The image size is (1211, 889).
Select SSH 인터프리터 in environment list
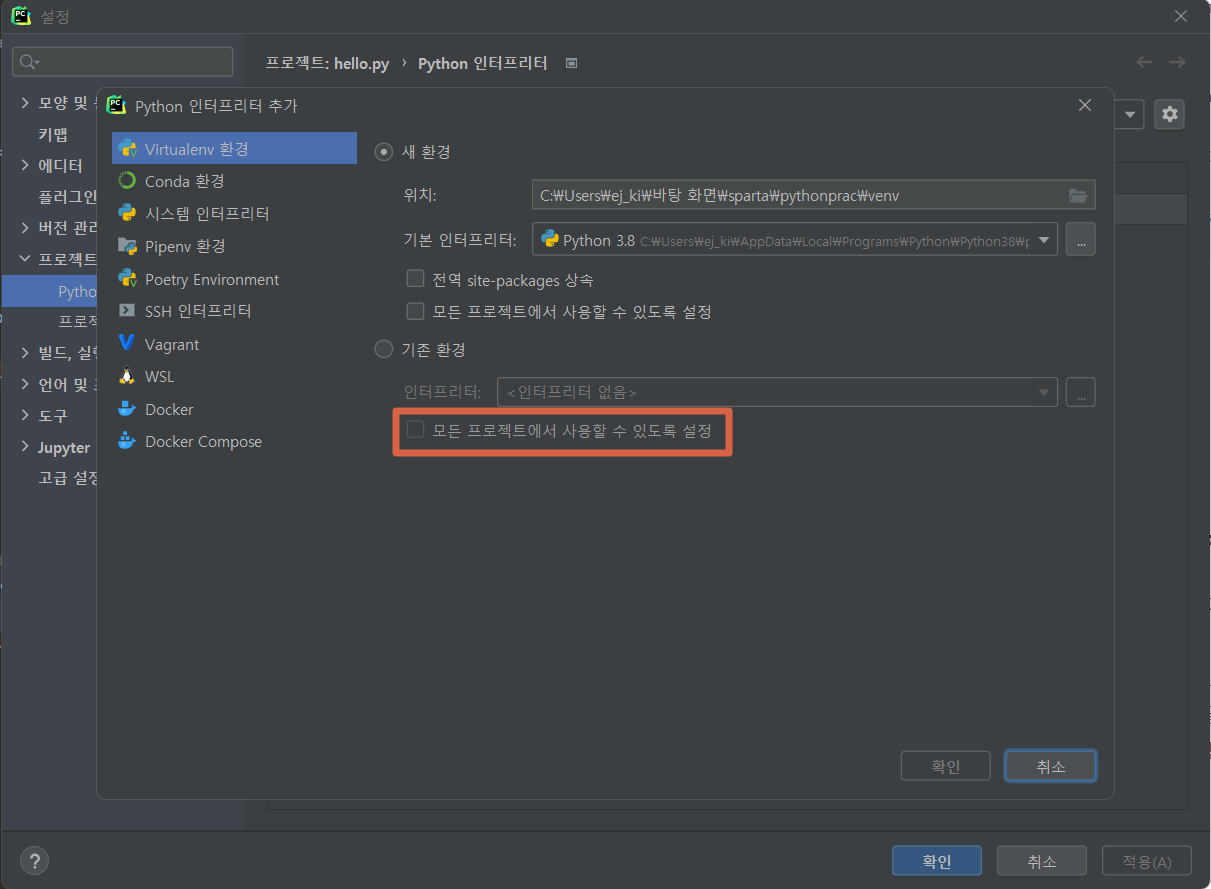(234, 311)
